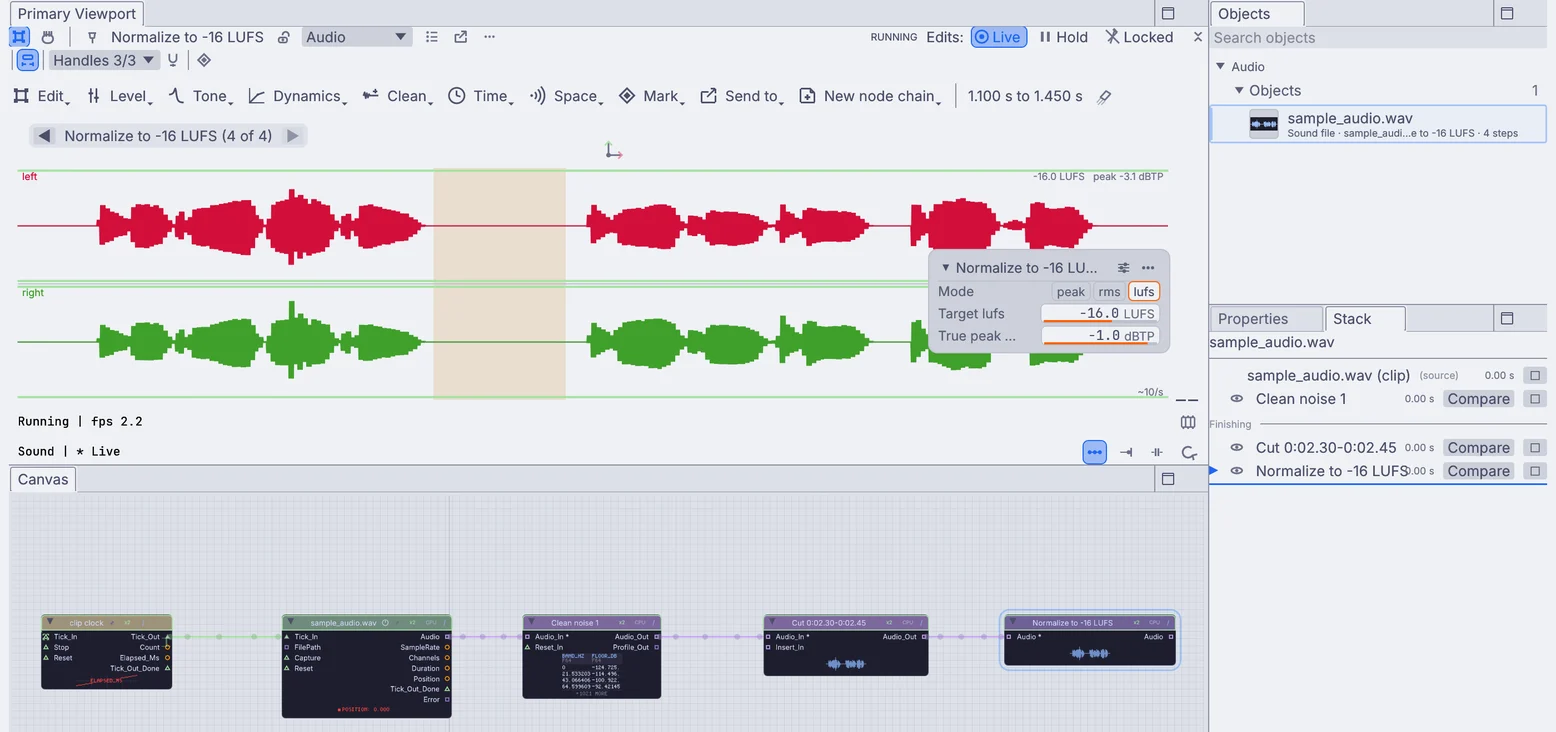The width and height of the screenshot is (1556, 732).
Task: Adjust the Target lufs -16.0 slider
Action: 1100,314
